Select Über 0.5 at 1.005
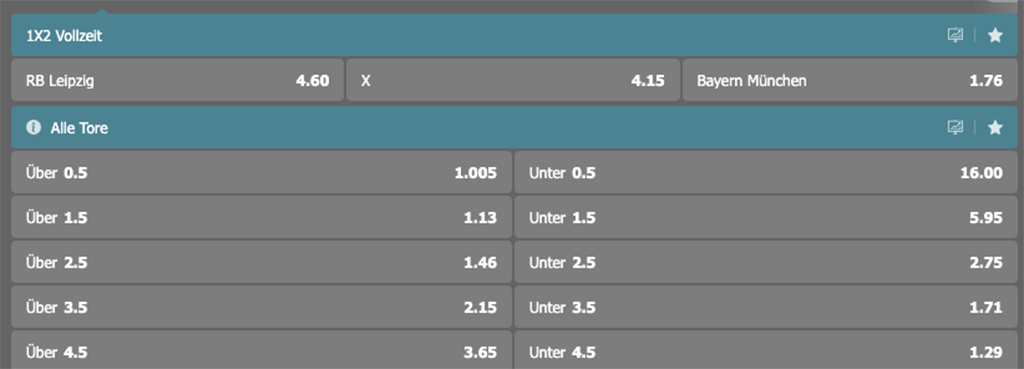 (x=261, y=172)
